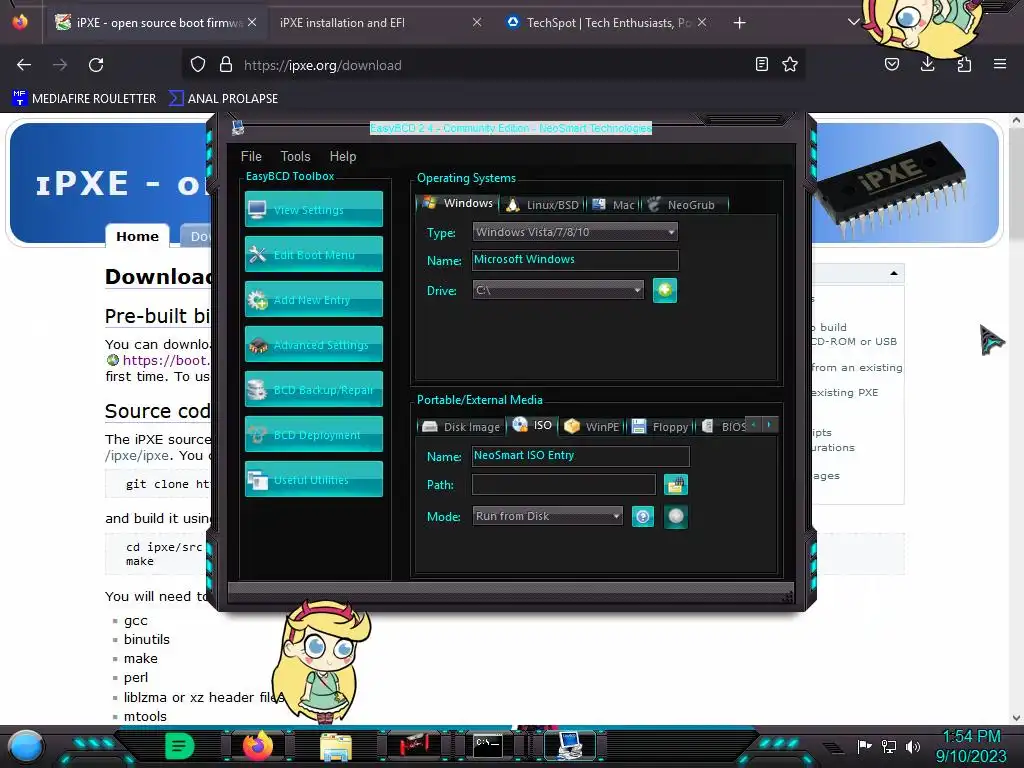Open BCD Deployment section
This screenshot has width=1024, height=768.
(313, 434)
